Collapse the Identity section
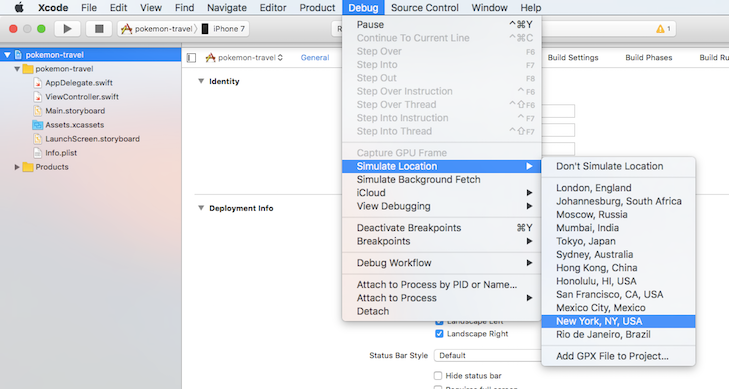The height and width of the screenshot is (389, 729). [201, 81]
